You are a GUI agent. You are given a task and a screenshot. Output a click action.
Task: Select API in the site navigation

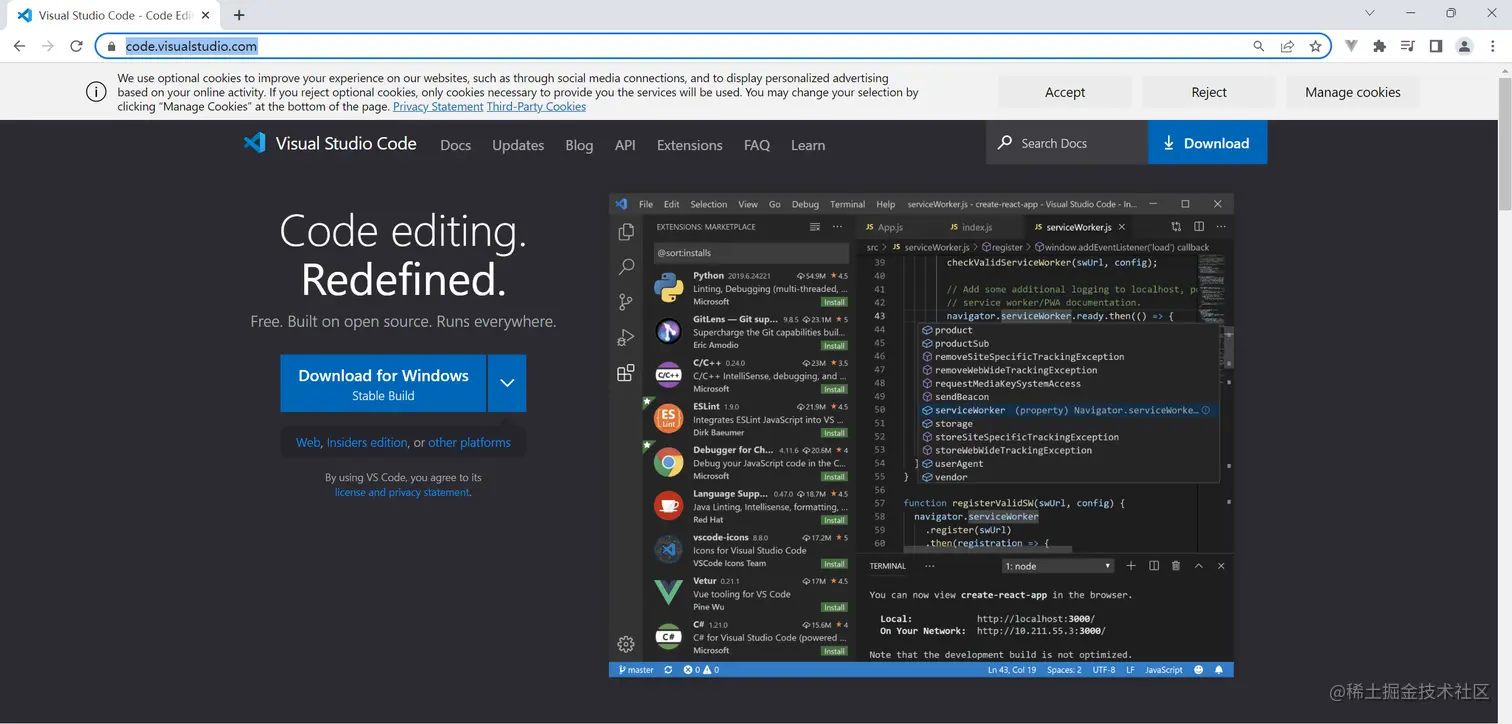(625, 145)
